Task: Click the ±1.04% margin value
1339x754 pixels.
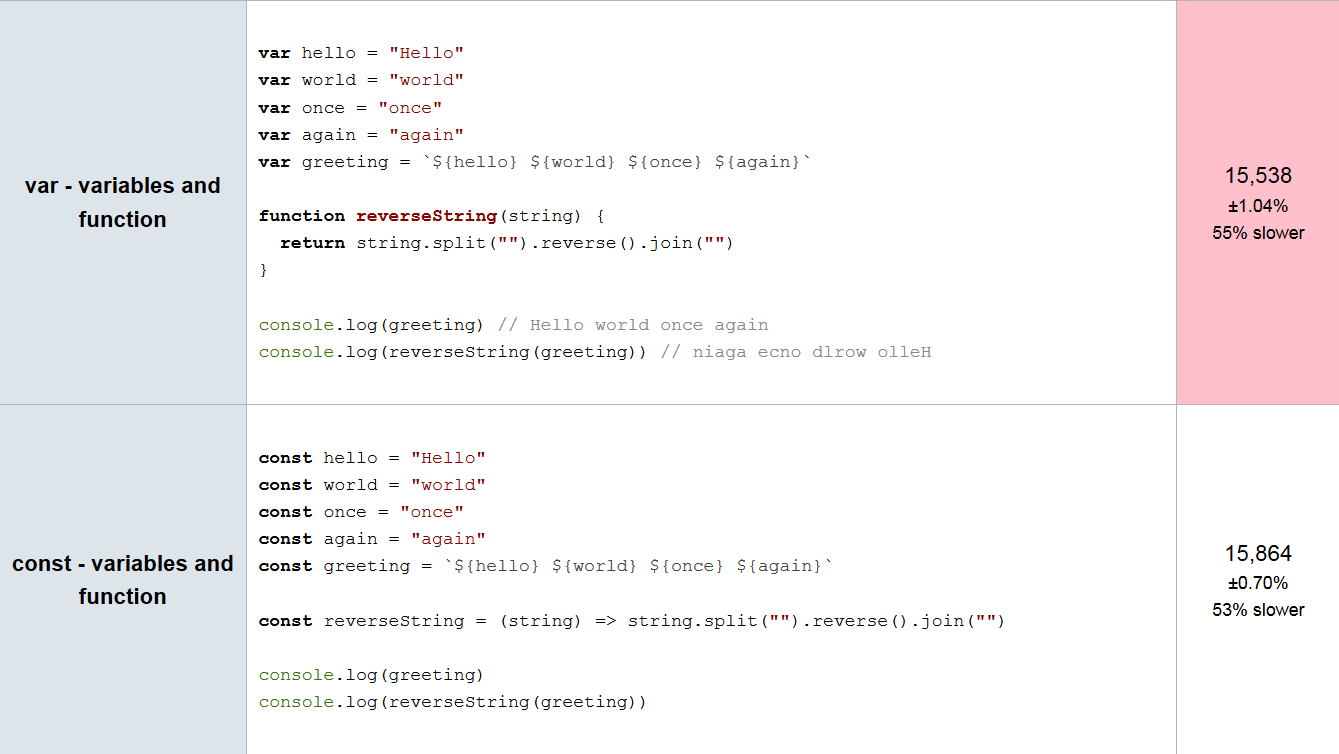Action: pos(1258,207)
